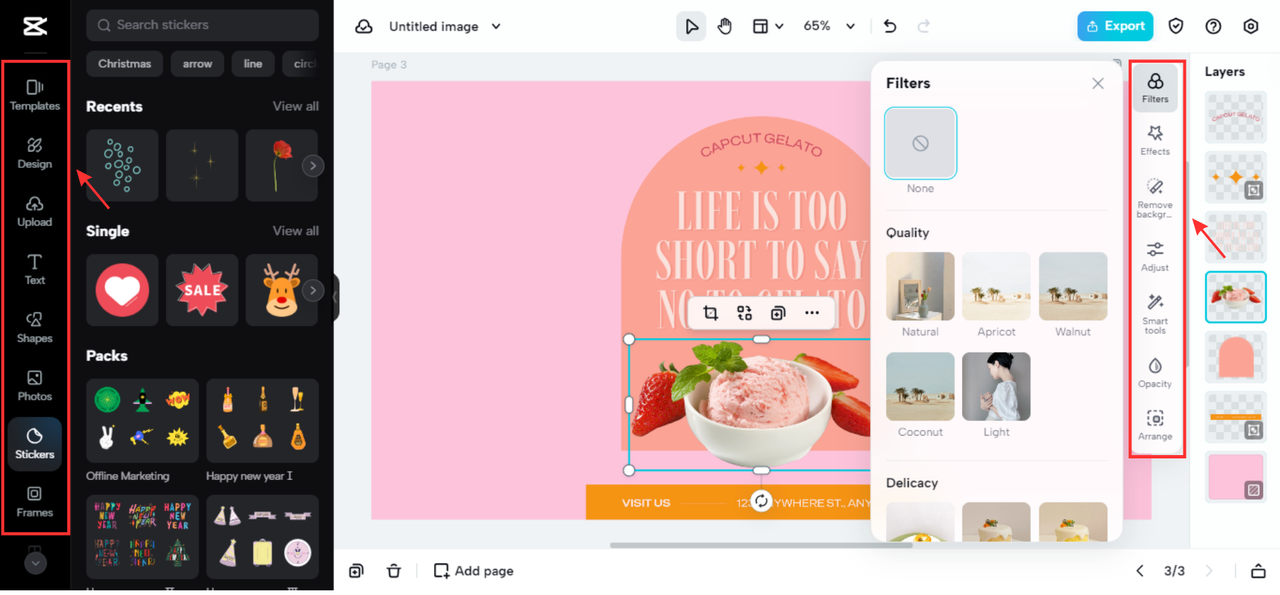Open the Adjust settings
1280x595 pixels.
click(1155, 256)
